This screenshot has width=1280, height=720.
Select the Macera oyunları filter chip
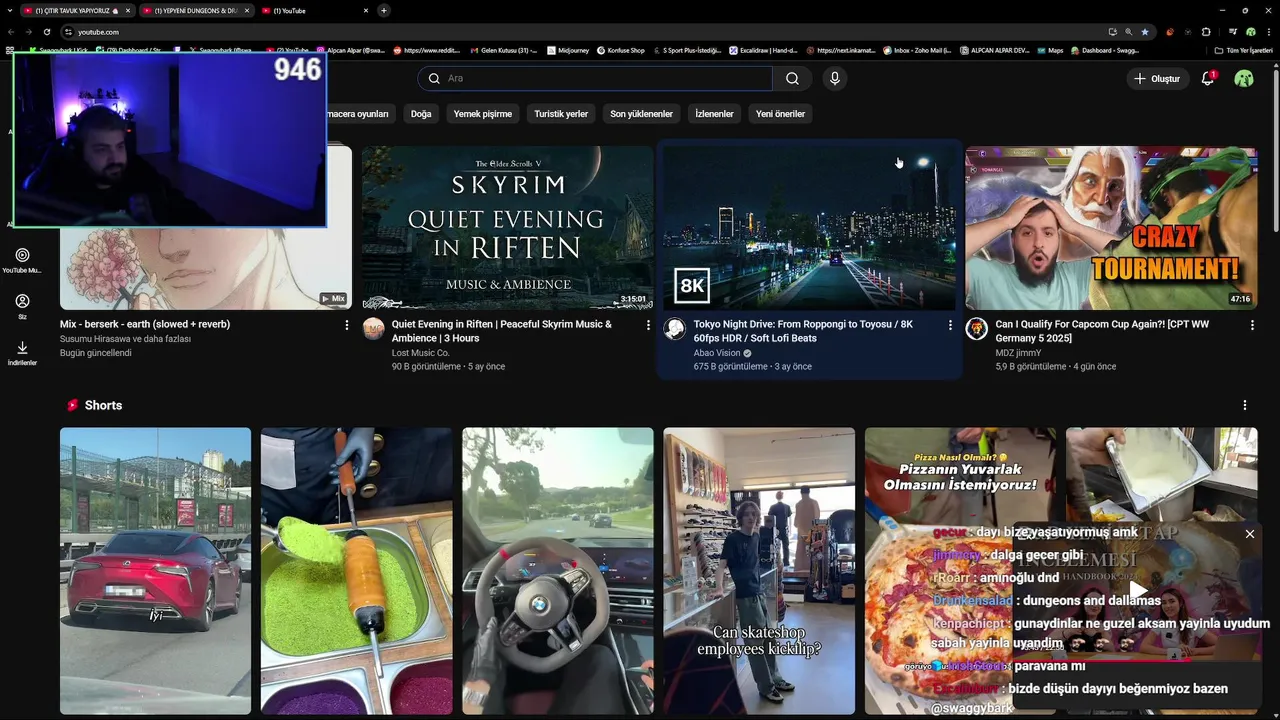(x=360, y=114)
